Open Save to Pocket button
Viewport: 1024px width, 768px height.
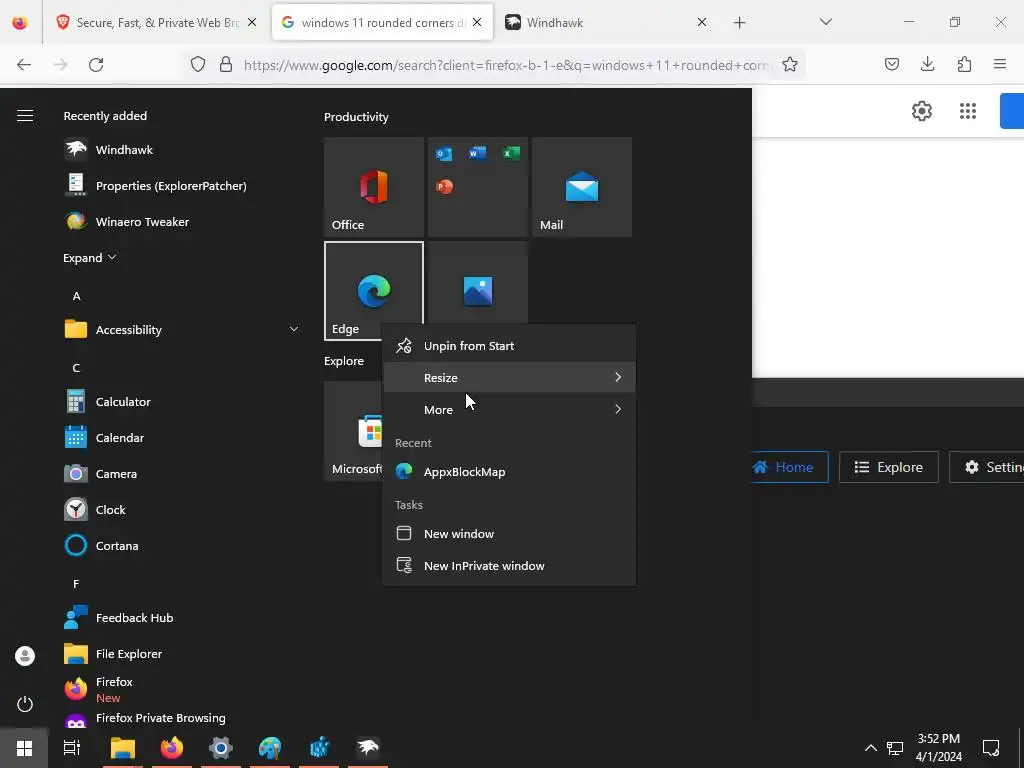click(891, 64)
